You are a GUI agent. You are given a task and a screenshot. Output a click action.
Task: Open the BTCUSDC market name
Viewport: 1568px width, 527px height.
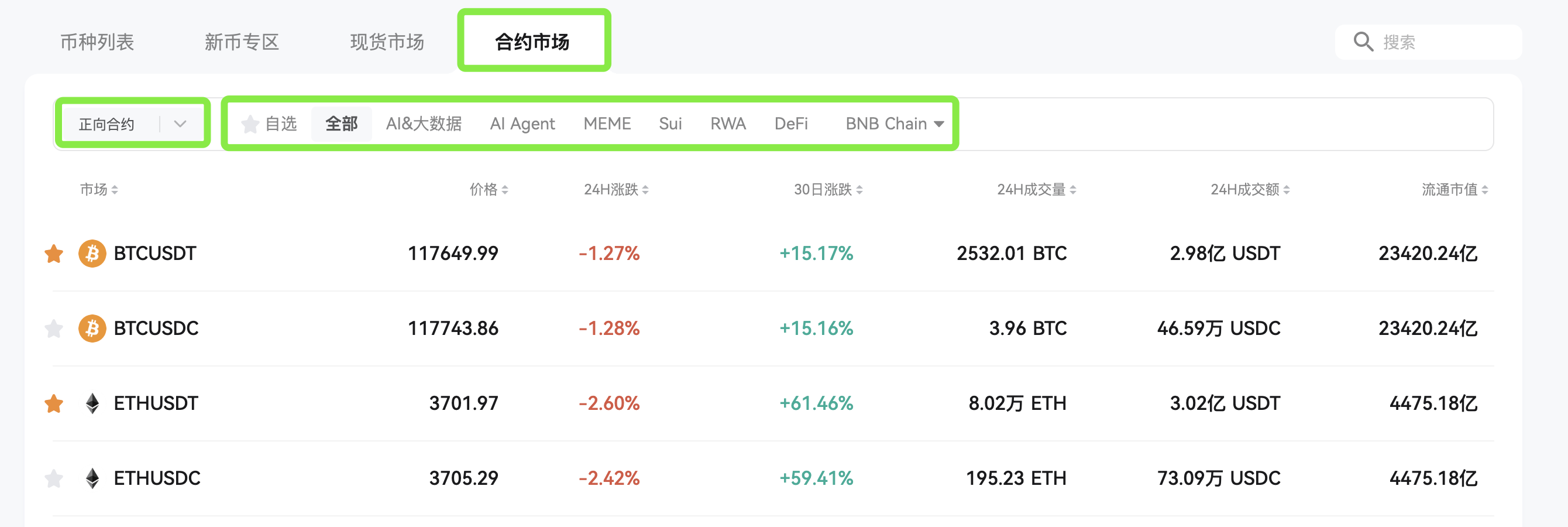156,328
